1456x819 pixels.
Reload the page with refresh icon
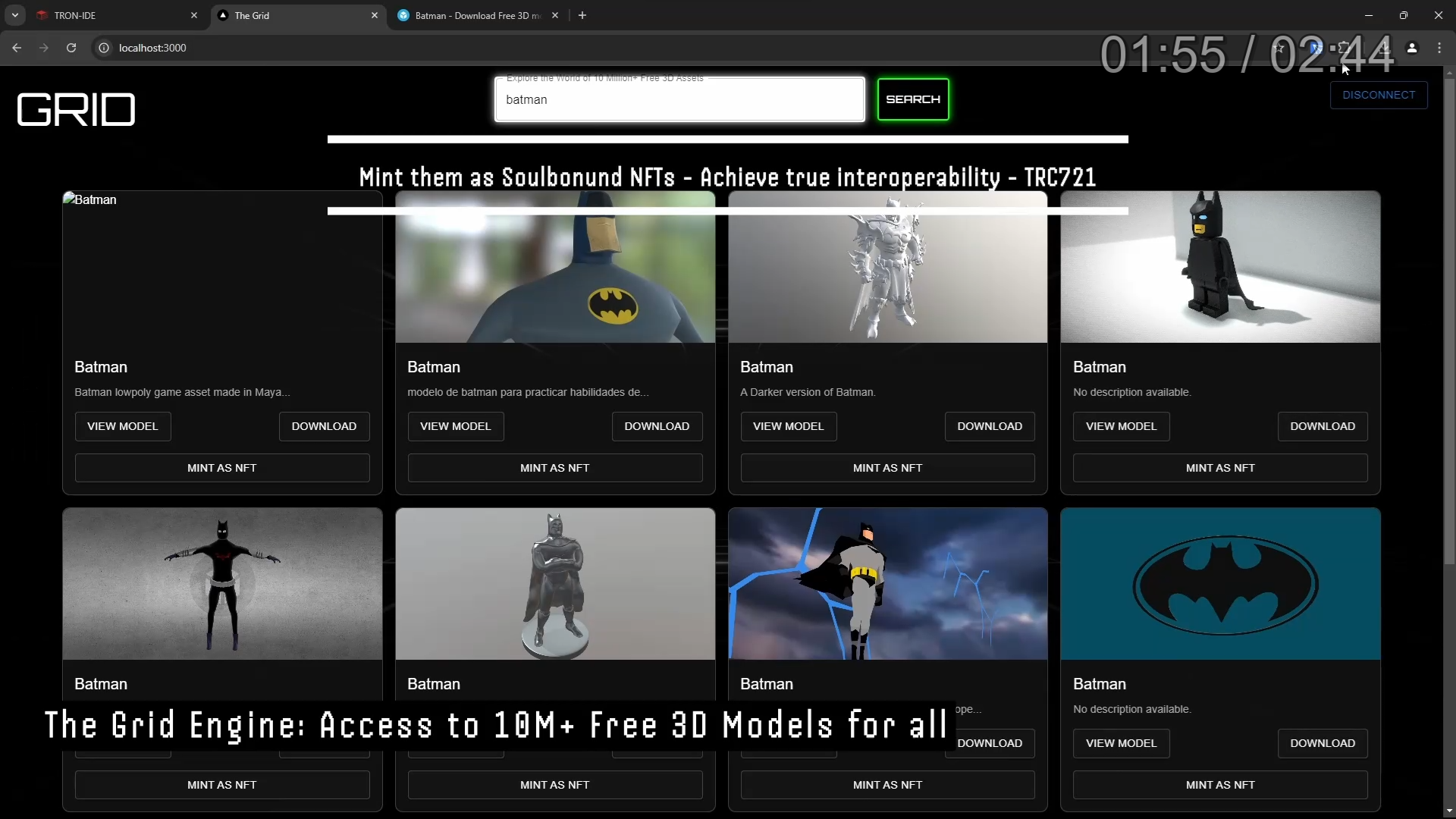click(x=71, y=48)
